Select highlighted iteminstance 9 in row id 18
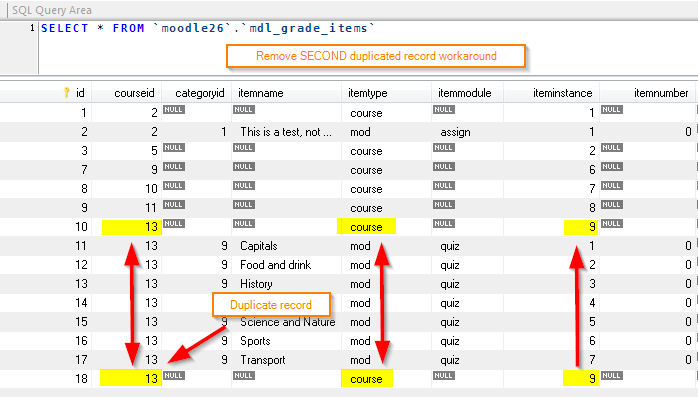This screenshot has width=698, height=397. coord(581,378)
